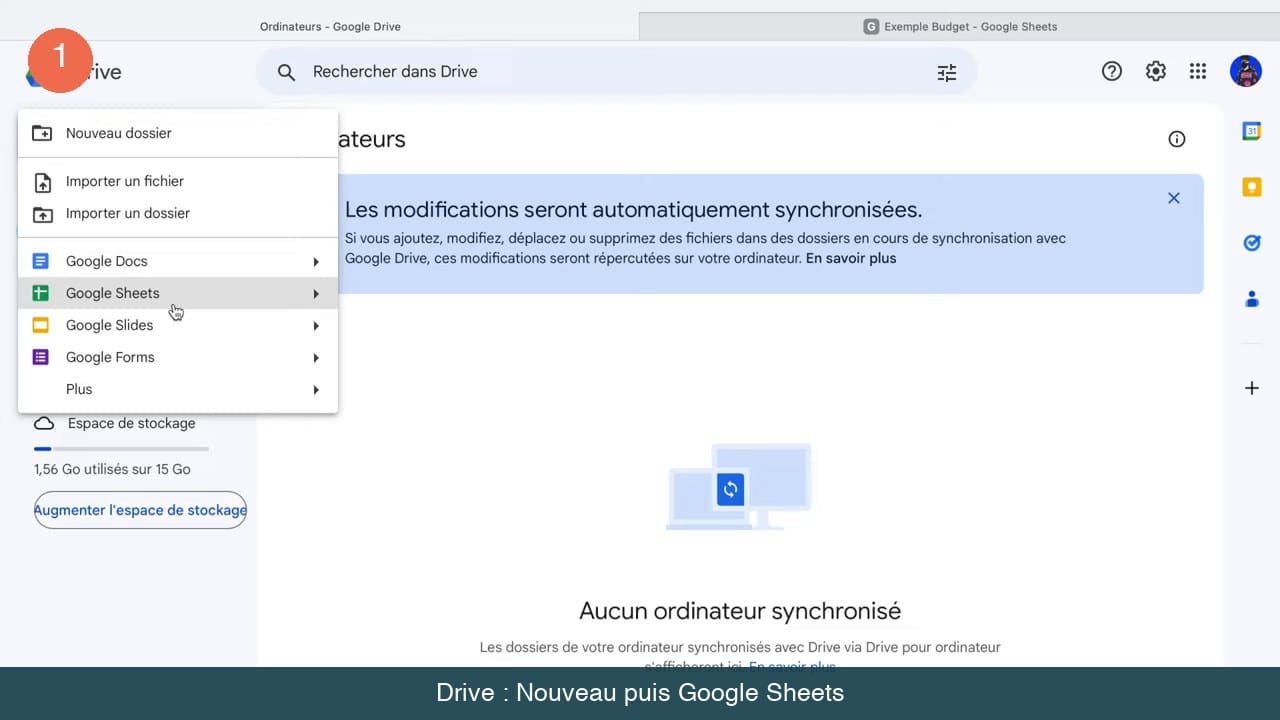Viewport: 1280px width, 720px height.
Task: Select Google Docs menu label
Action: click(106, 261)
